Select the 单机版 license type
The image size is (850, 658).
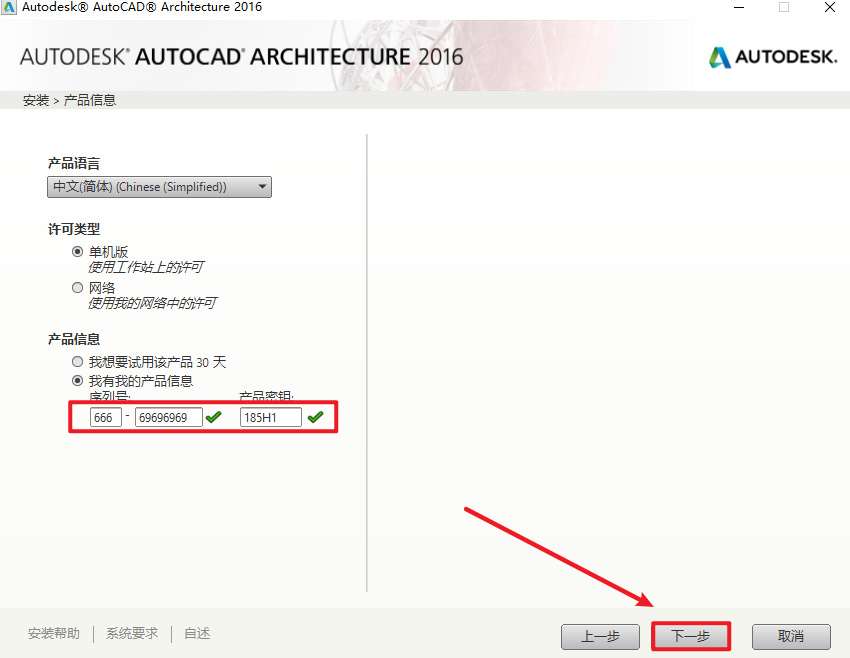point(78,252)
